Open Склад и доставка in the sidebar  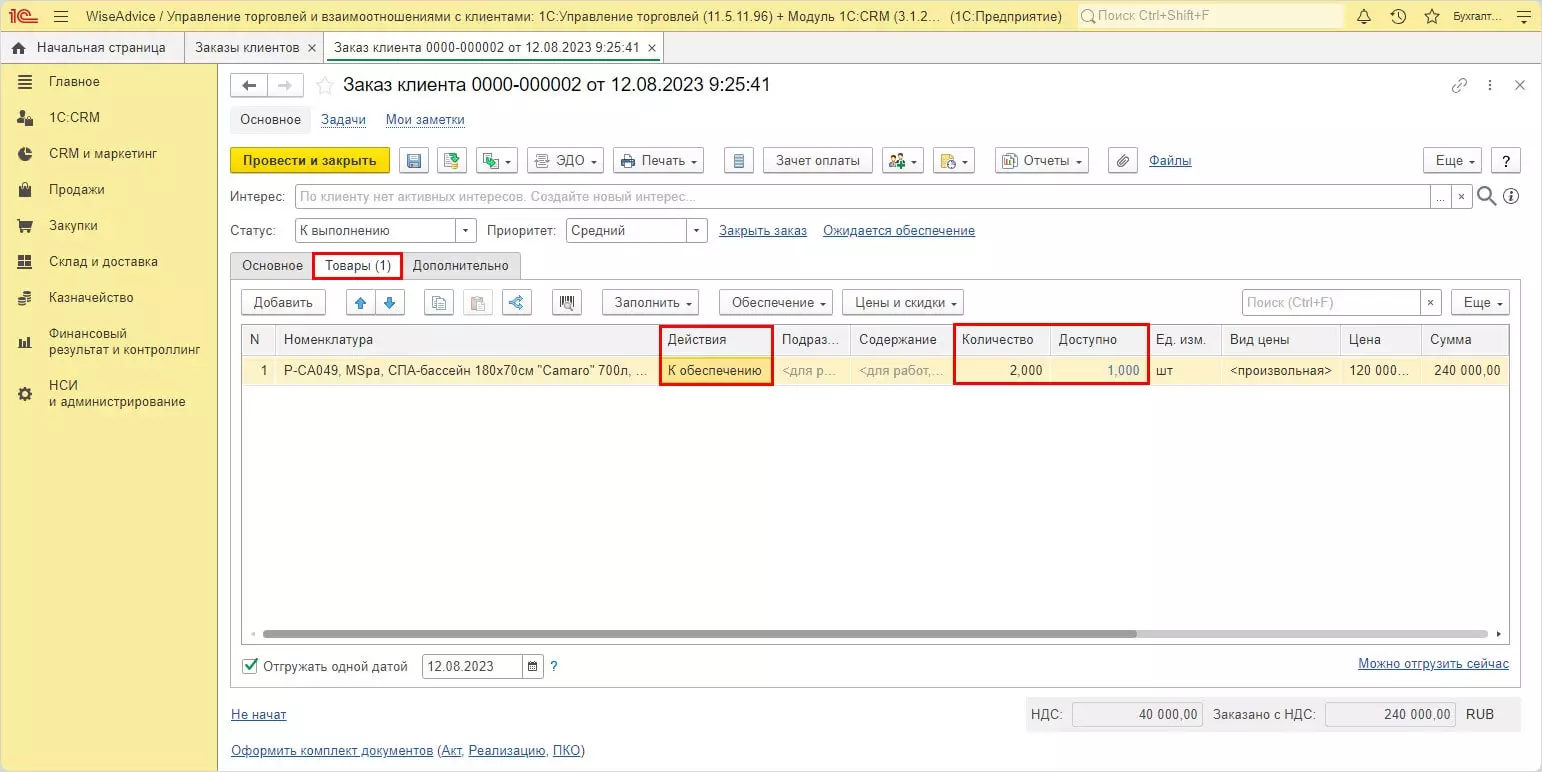103,261
